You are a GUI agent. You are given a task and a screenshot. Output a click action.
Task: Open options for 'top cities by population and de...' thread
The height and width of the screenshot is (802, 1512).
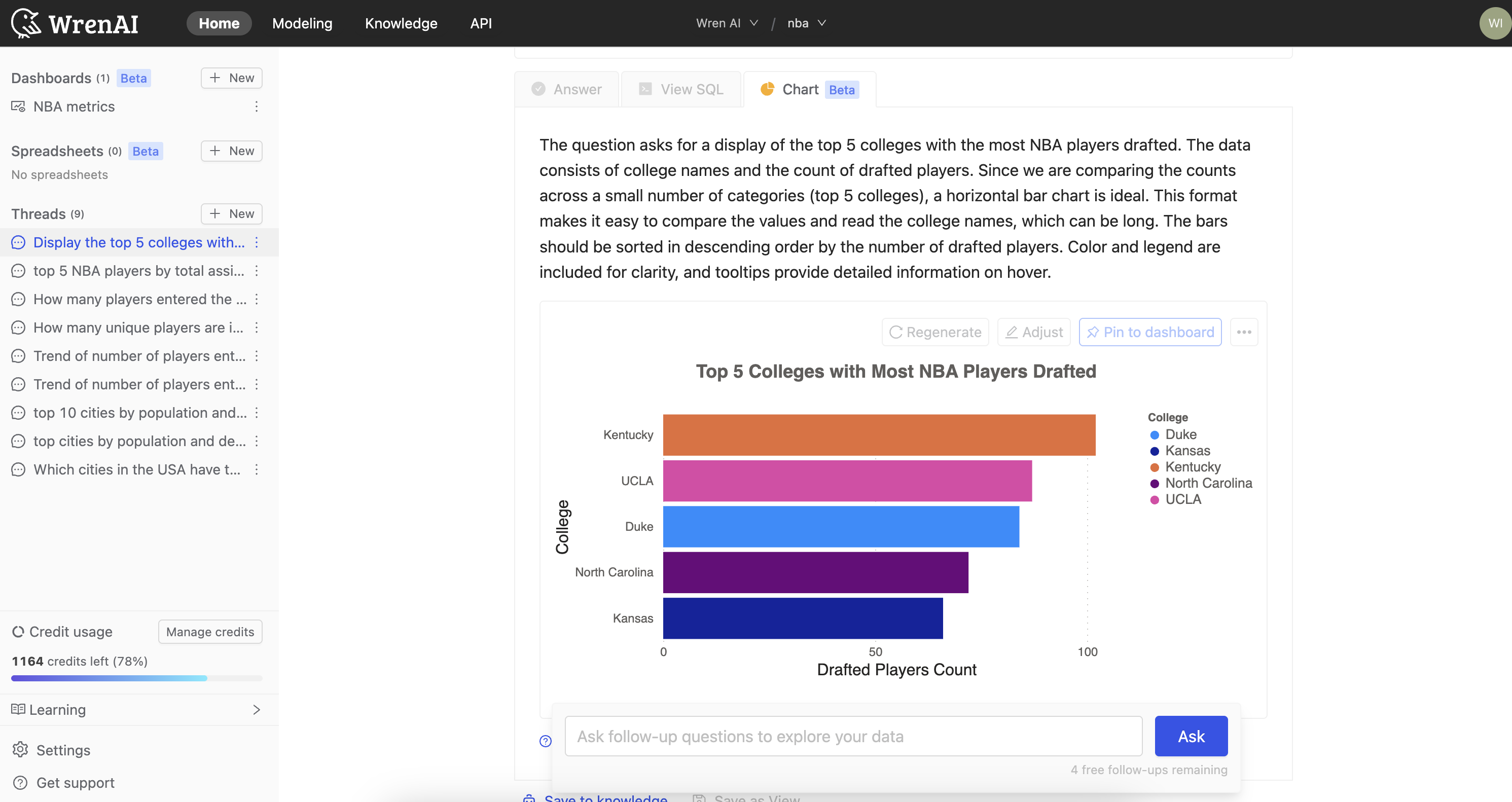click(x=257, y=441)
